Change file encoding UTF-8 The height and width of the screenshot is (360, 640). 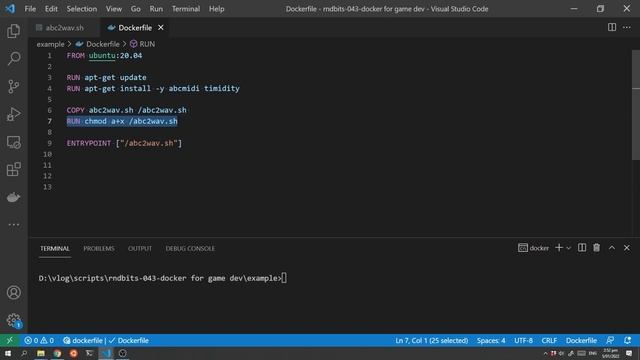523,340
